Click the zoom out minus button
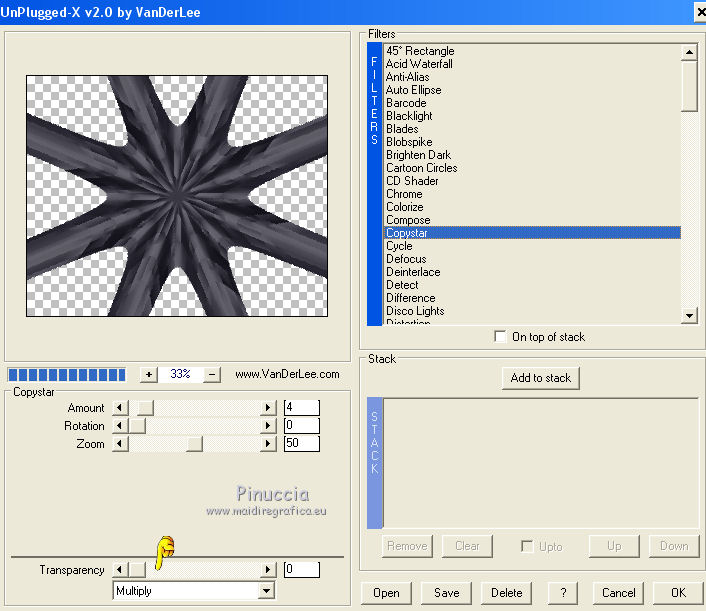This screenshot has width=706, height=611. tap(212, 374)
